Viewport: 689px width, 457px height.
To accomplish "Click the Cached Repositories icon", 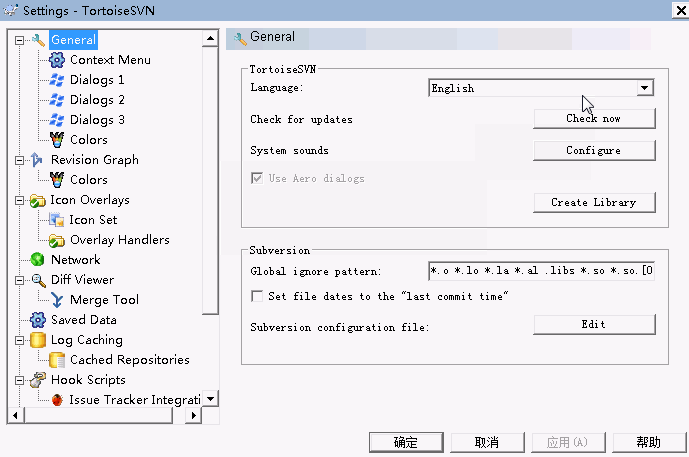I will click(57, 360).
